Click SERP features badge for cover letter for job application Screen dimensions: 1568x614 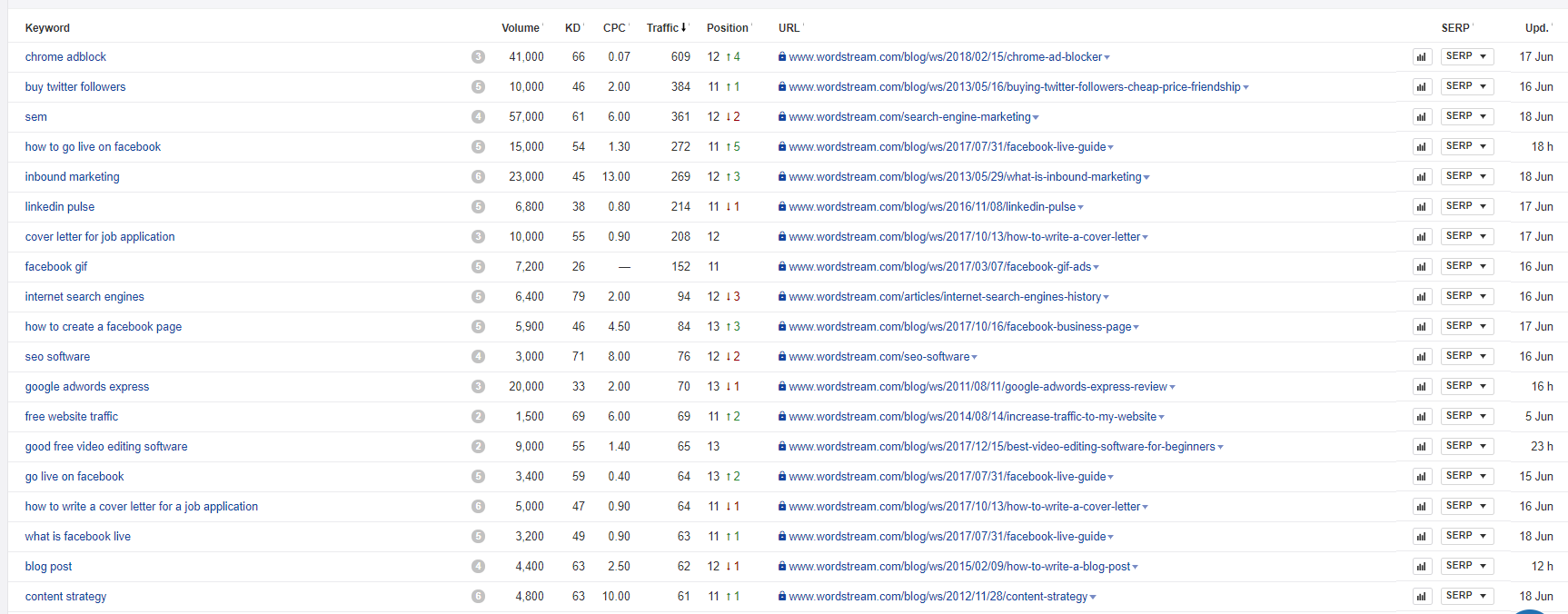478,236
